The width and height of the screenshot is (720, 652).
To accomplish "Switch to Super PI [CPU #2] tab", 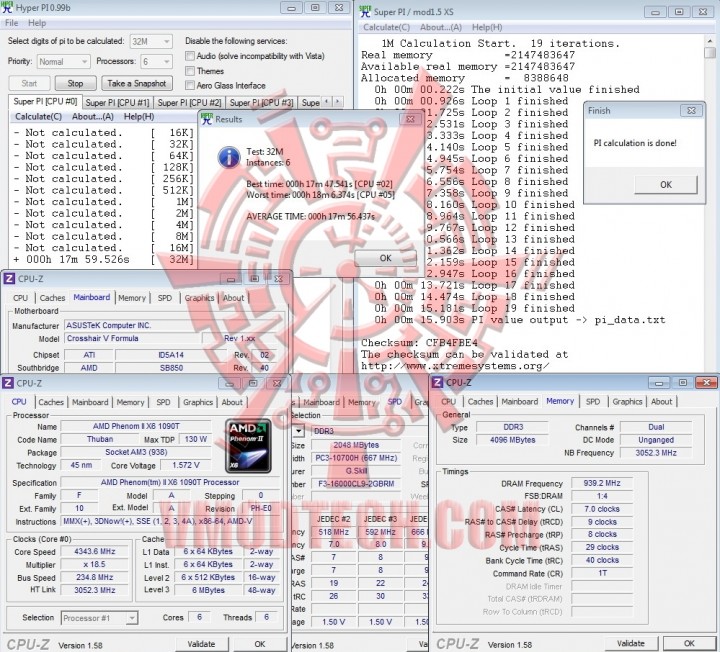I will 189,103.
